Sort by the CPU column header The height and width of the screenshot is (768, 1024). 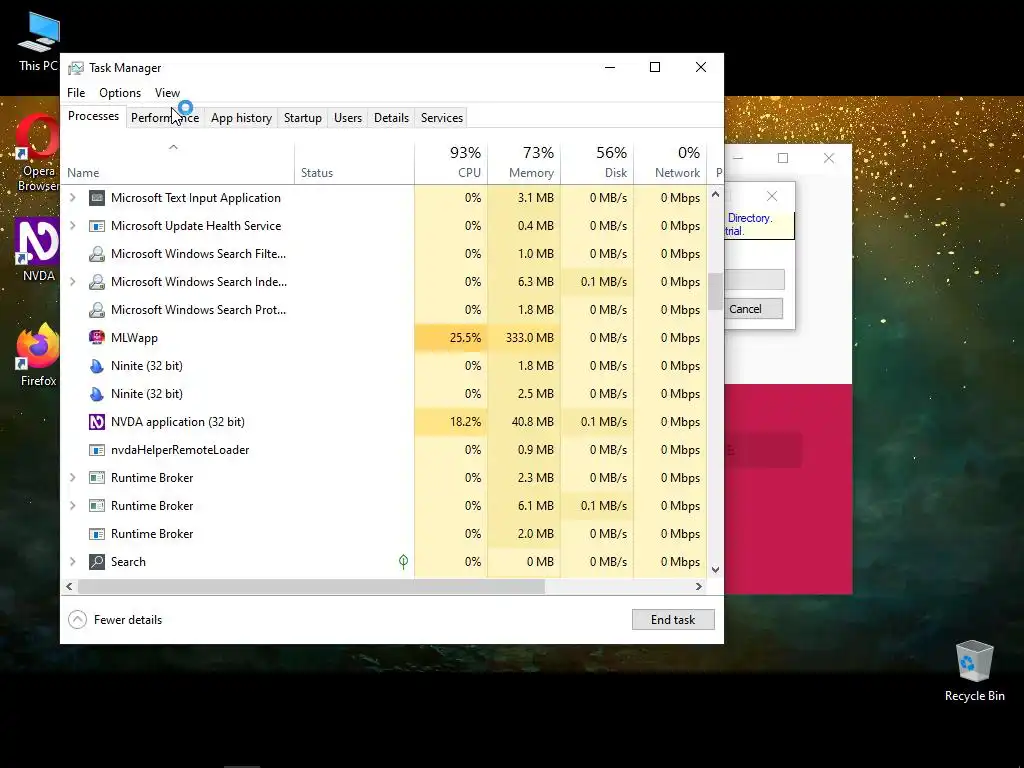click(451, 162)
